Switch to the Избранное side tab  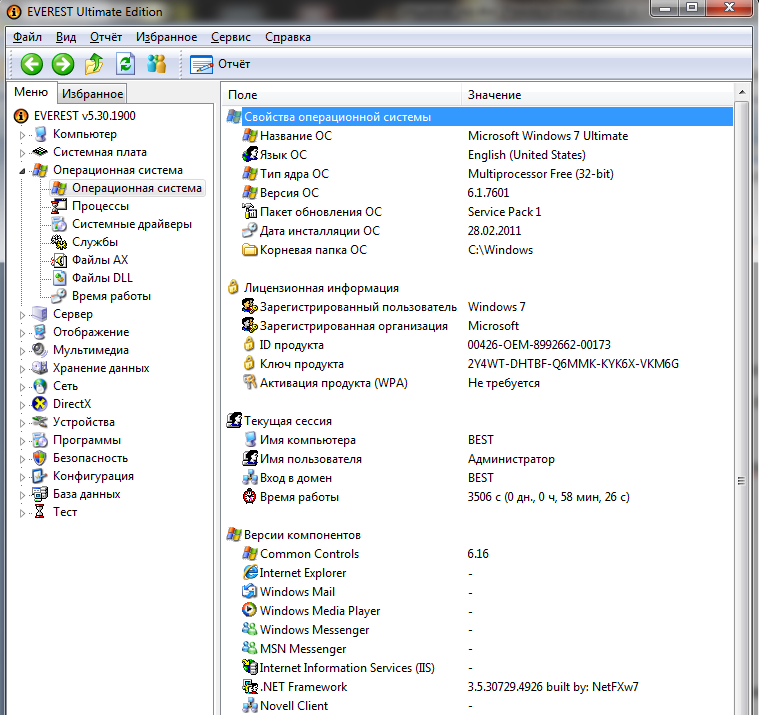(92, 94)
